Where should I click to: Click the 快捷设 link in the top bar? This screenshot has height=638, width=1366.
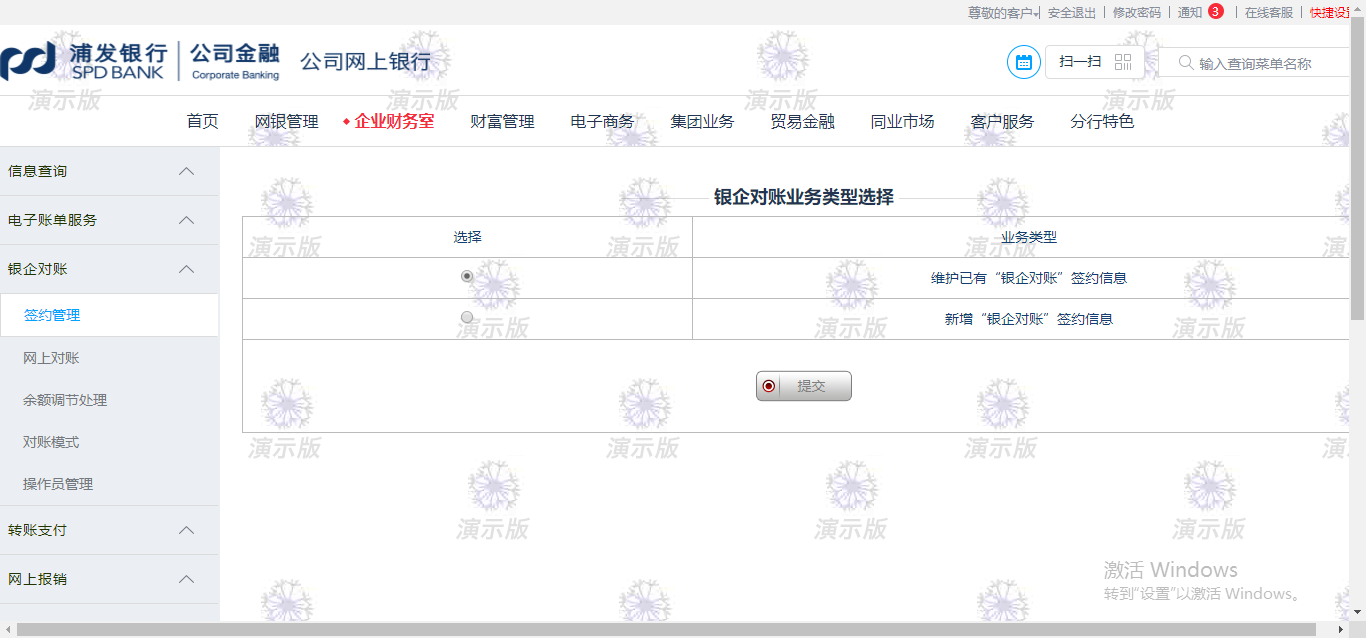pyautogui.click(x=1329, y=13)
